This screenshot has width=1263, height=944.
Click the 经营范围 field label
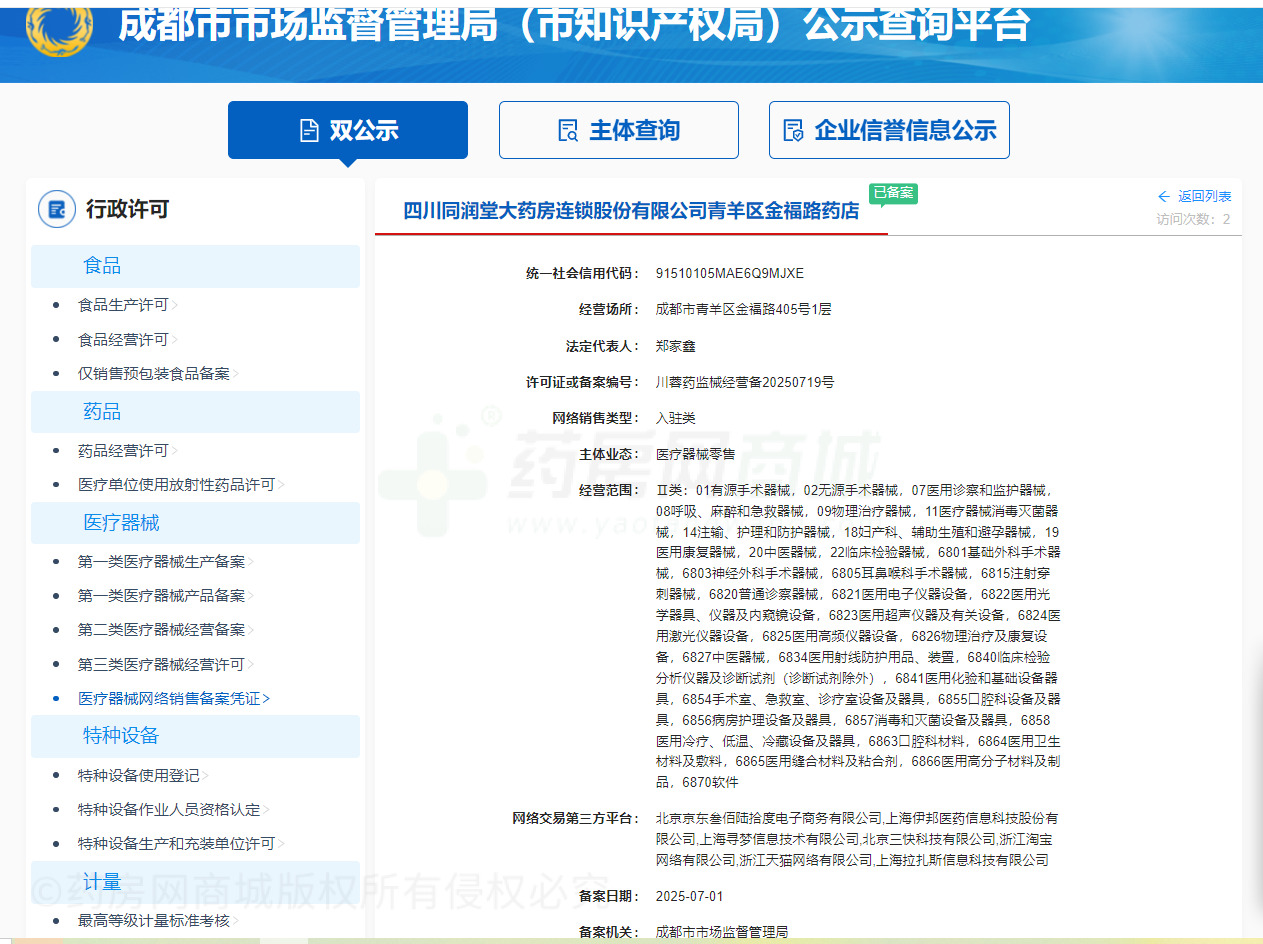(x=607, y=490)
